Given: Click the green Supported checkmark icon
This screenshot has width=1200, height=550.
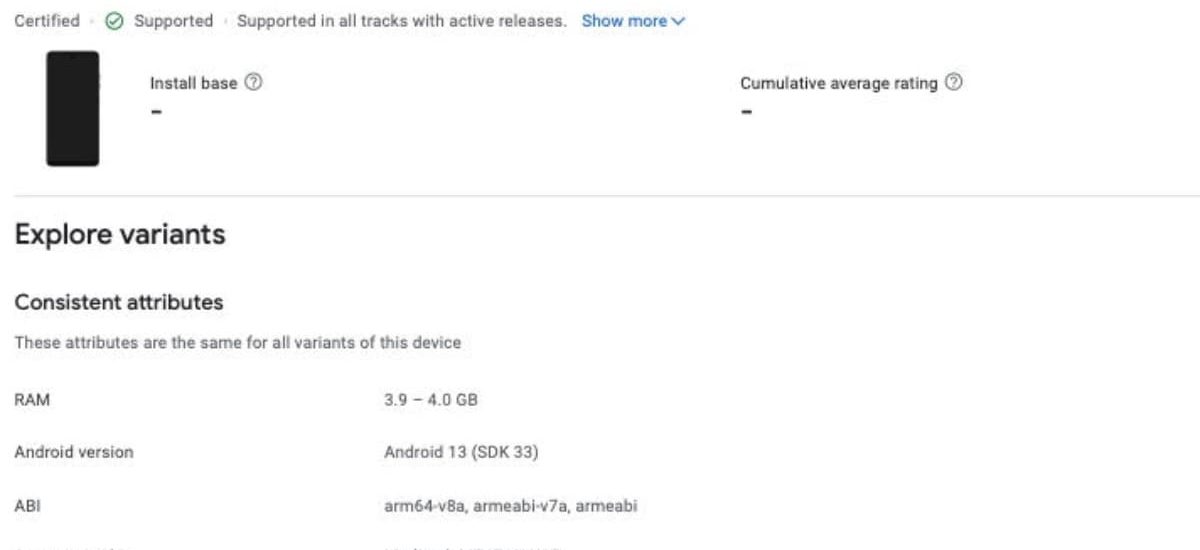Looking at the screenshot, I should click(114, 21).
